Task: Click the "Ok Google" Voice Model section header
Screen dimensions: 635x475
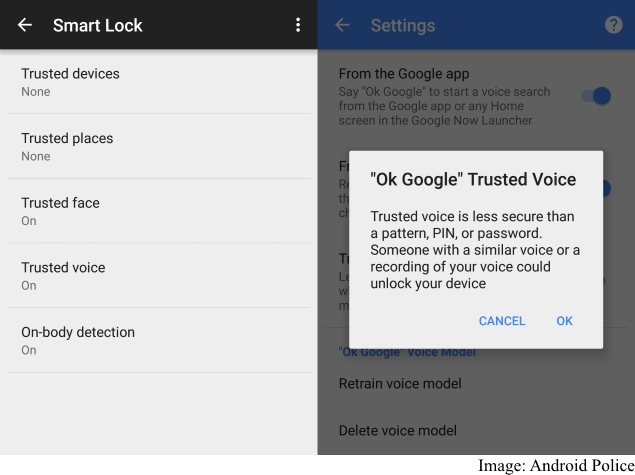Action: (x=406, y=352)
